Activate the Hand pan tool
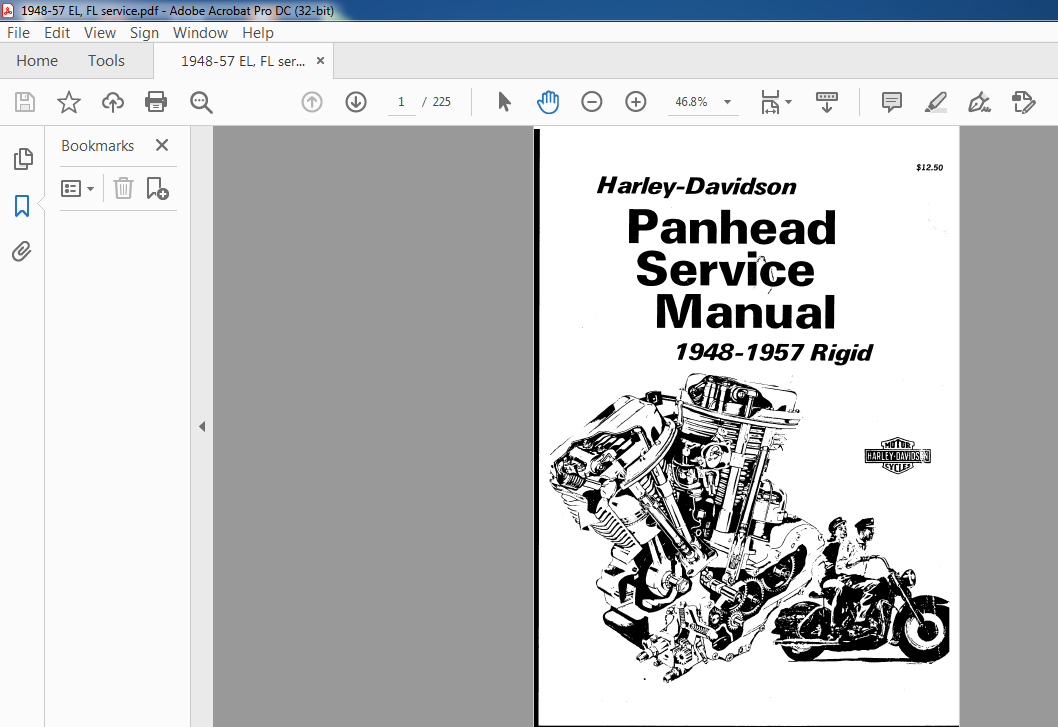The image size is (1058, 727). click(548, 102)
